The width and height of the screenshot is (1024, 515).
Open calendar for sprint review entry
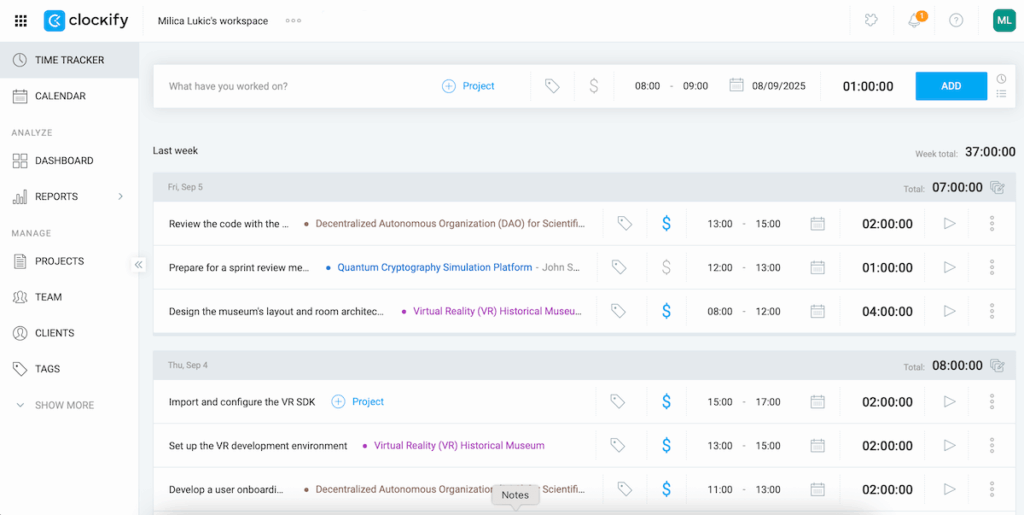click(x=817, y=267)
